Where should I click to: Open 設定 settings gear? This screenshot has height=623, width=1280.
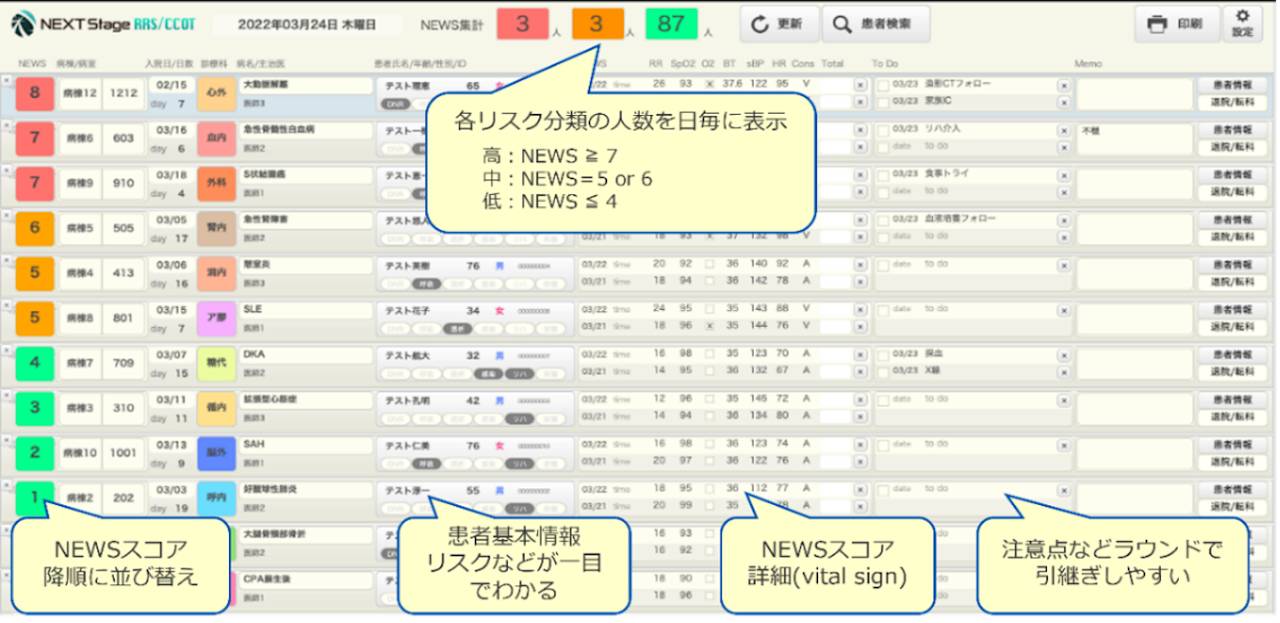pyautogui.click(x=1243, y=25)
